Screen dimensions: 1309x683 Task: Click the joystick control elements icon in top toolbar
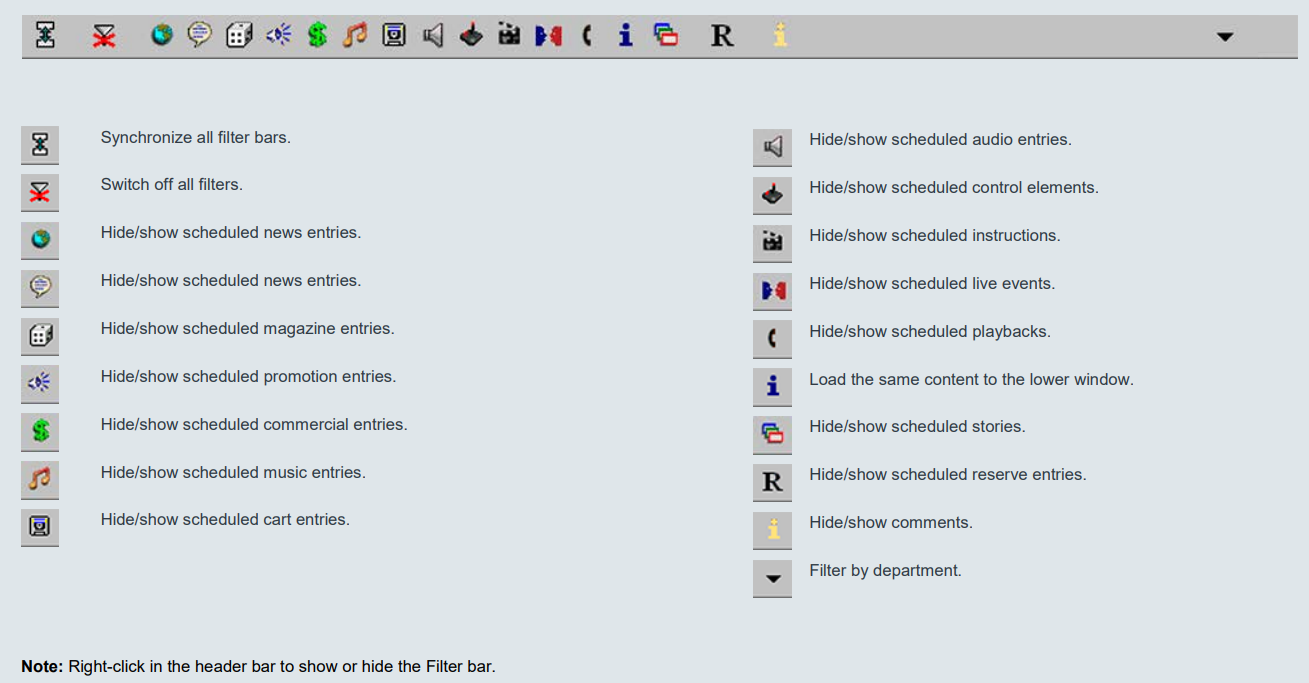coord(471,36)
